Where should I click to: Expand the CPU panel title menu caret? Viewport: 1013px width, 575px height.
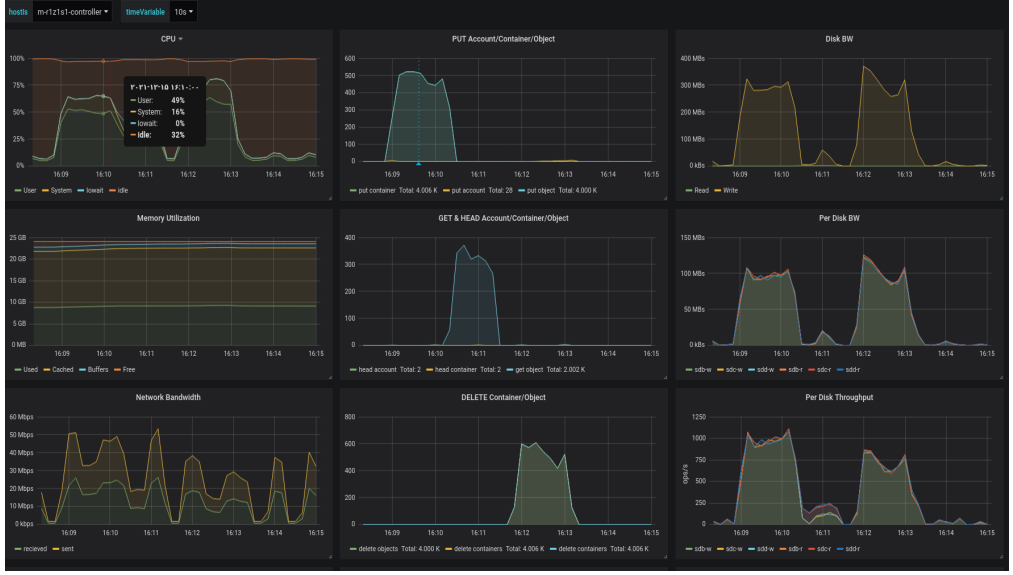180,38
